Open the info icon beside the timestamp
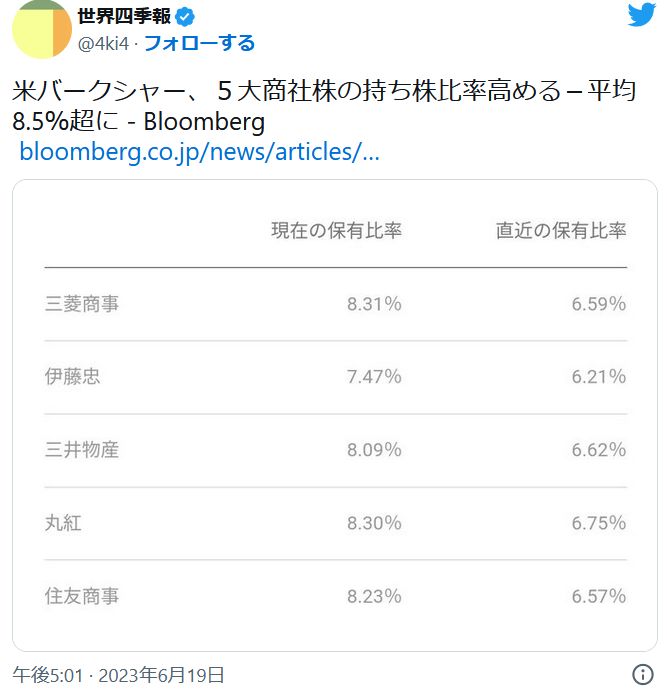 click(644, 674)
